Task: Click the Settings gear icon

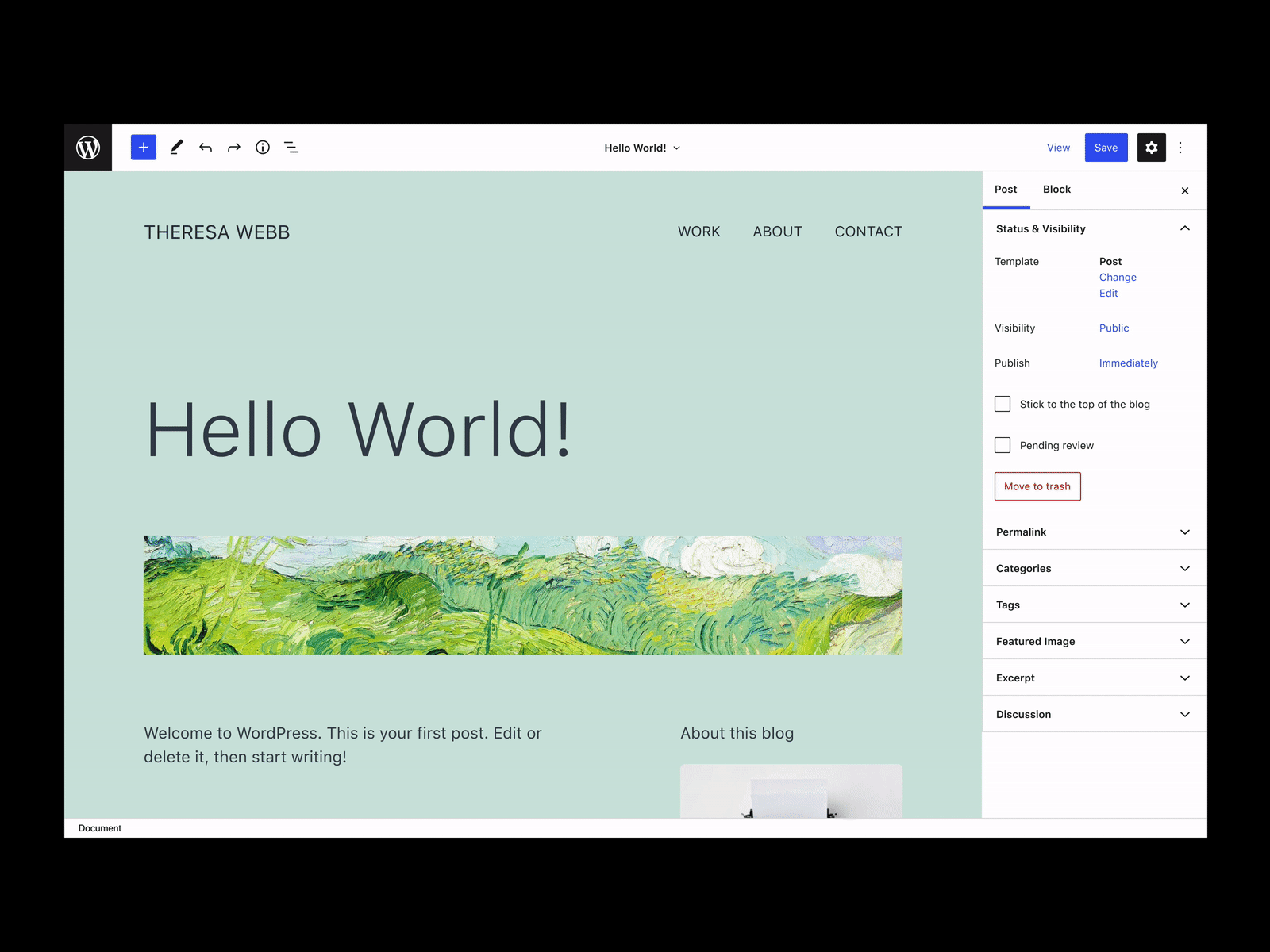Action: (1152, 147)
